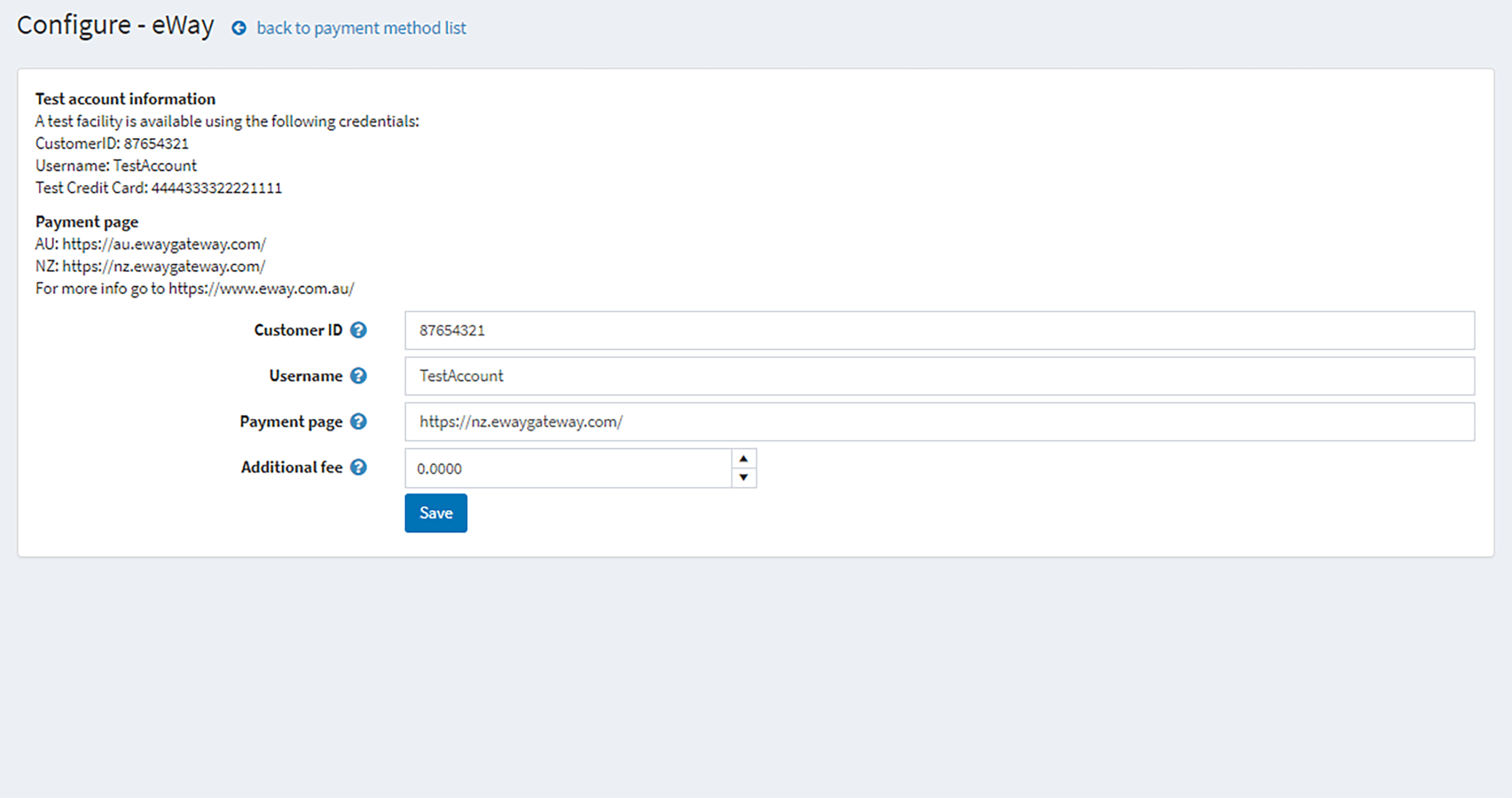Viewport: 1512px width, 798px height.
Task: Show help tooltip for Customer ID
Action: point(358,330)
